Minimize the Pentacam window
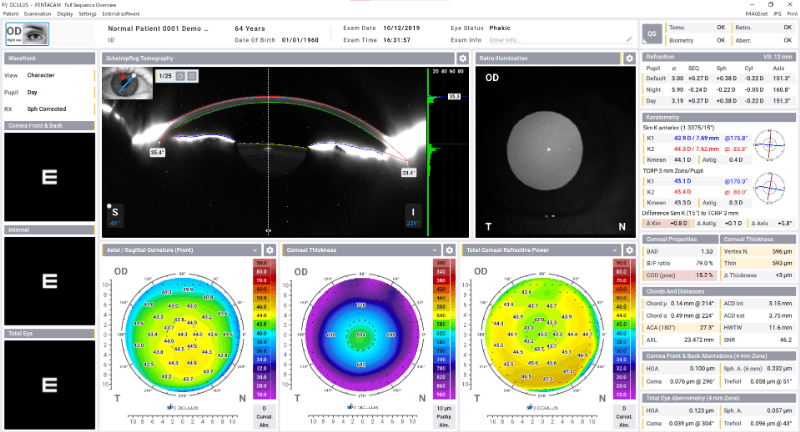 [750, 5]
